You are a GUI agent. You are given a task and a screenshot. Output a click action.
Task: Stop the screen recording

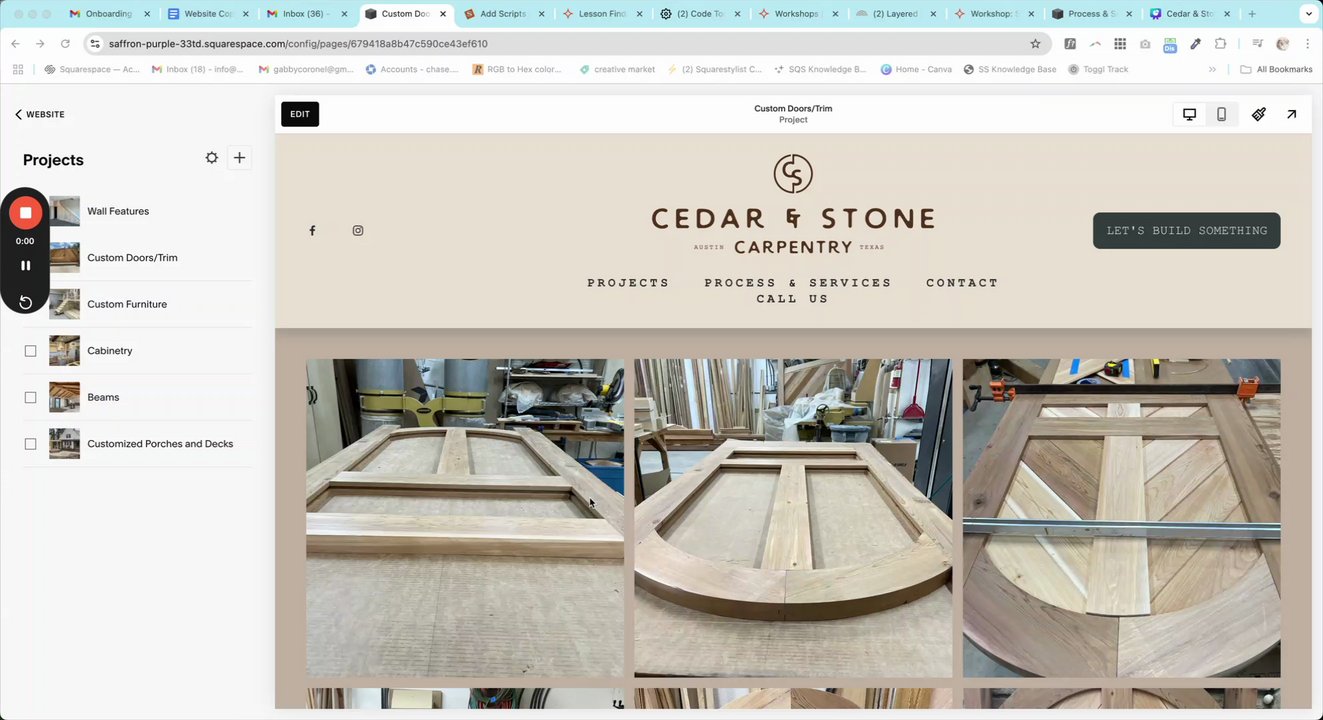(x=26, y=212)
